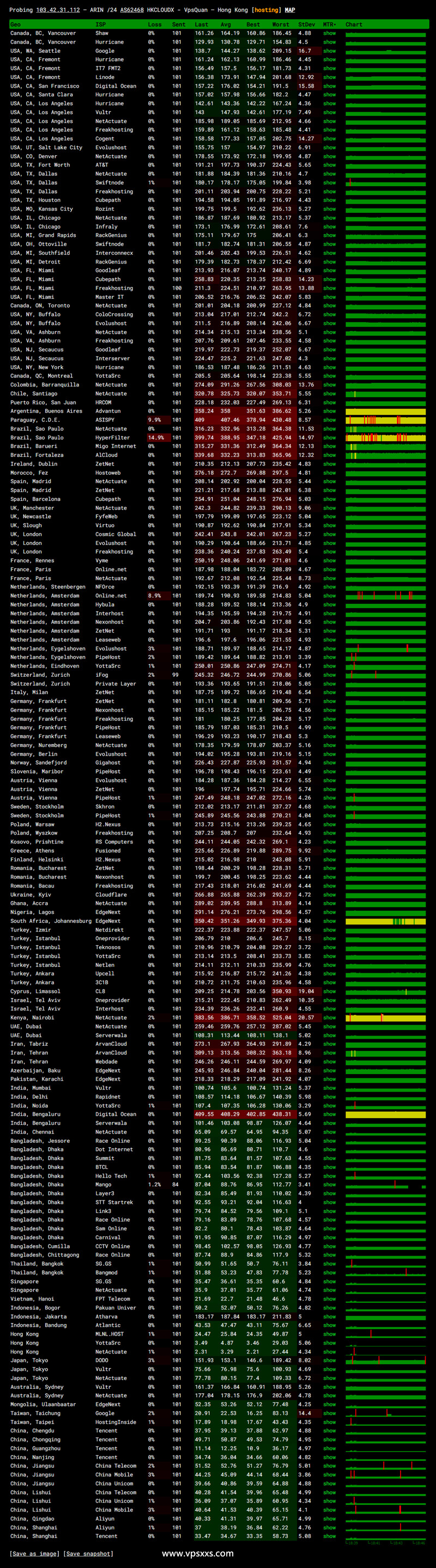Image resolution: width=436 pixels, height=1568 pixels.
Task: Click the 14.9% loss value
Action: pos(156,438)
